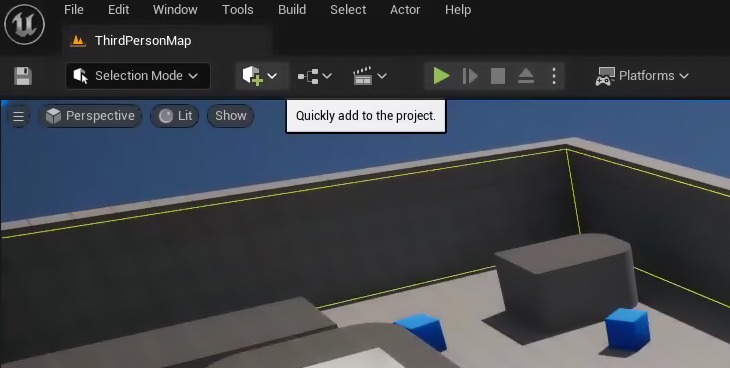
Task: Open the Select menu
Action: [x=348, y=10]
